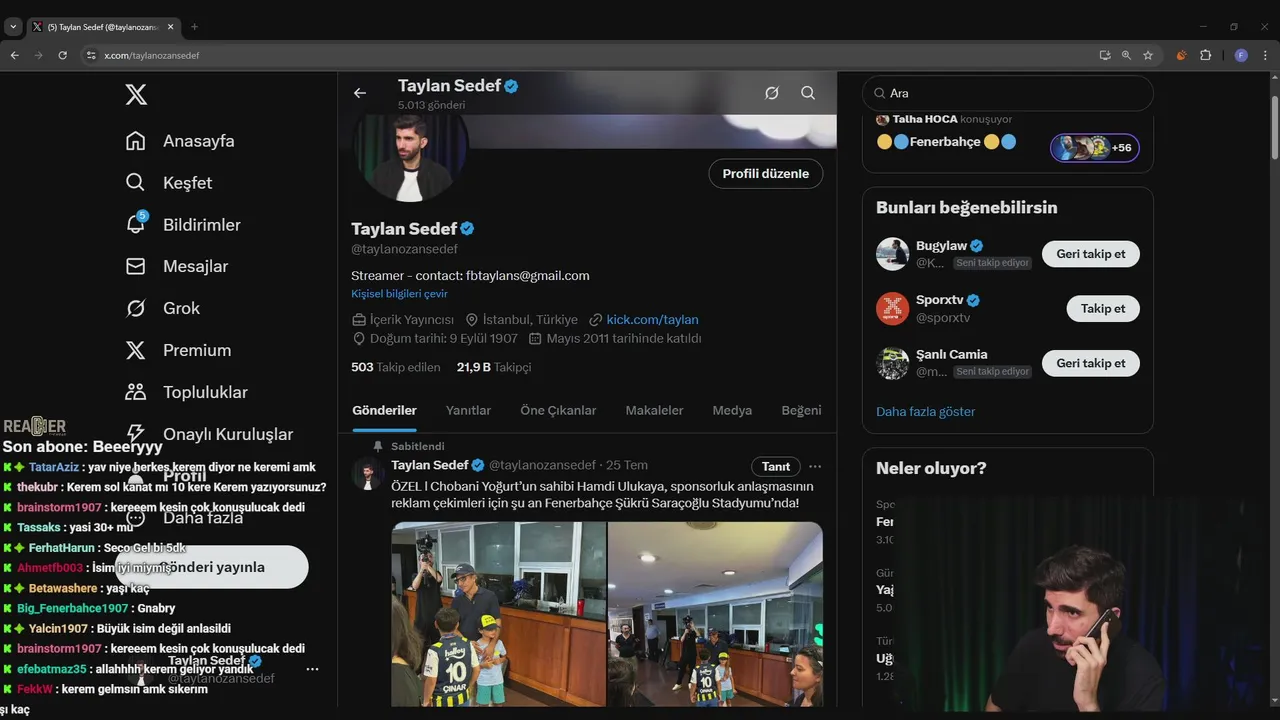Click account options dots at sidebar bottom
The height and width of the screenshot is (720, 1280).
(x=312, y=669)
